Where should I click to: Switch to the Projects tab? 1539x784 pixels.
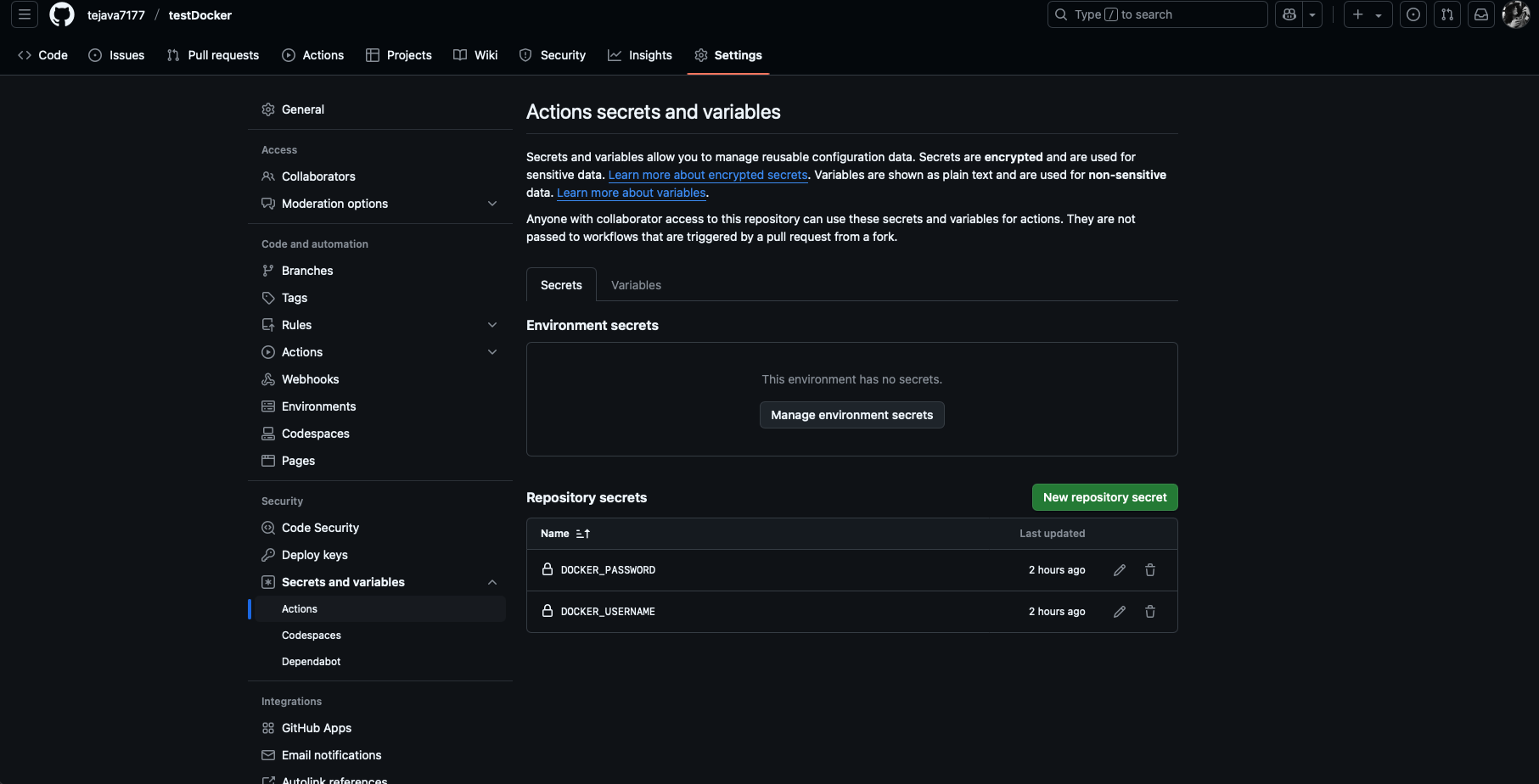(399, 55)
